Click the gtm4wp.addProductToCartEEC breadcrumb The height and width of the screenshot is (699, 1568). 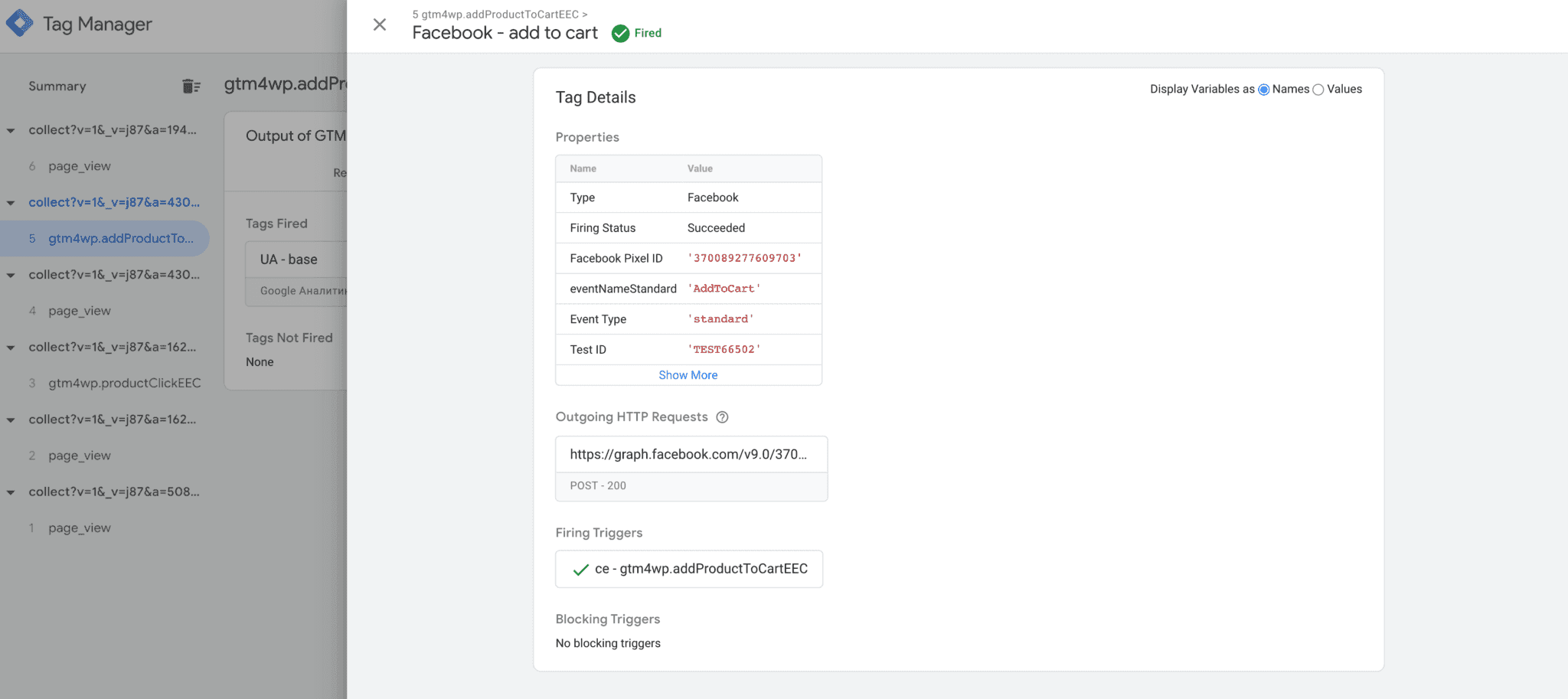click(x=496, y=14)
